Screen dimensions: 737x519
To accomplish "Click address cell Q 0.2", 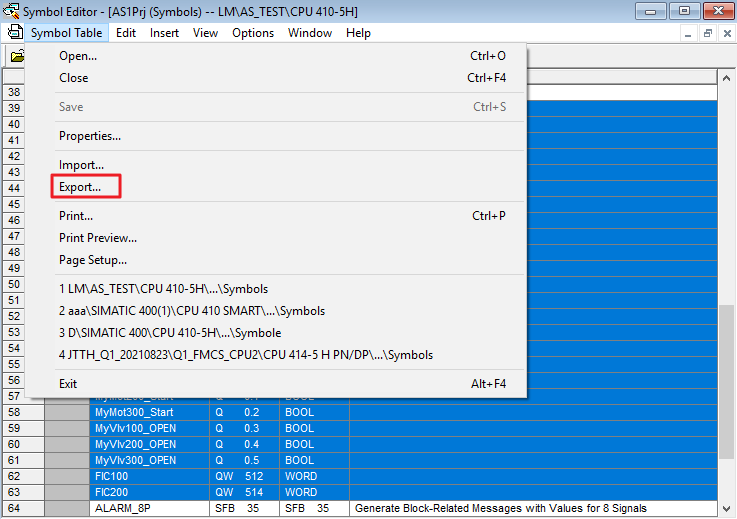I will coord(244,412).
